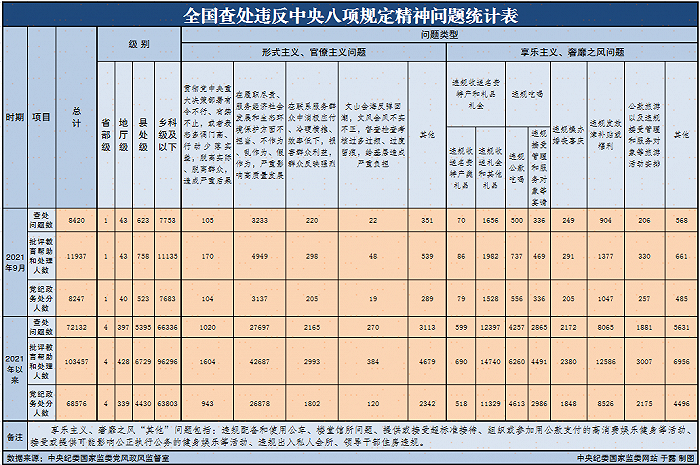Select the 时期 column header
The width and height of the screenshot is (700, 465).
coord(15,118)
